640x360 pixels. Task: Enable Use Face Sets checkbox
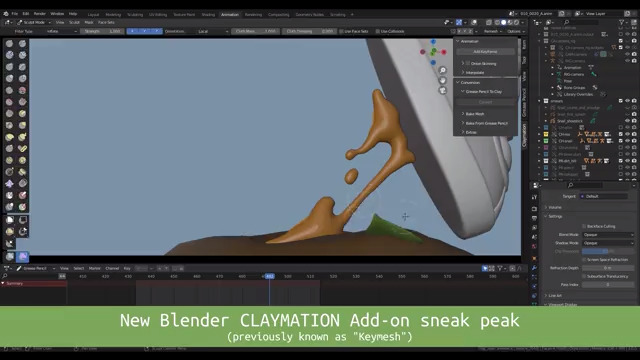[342, 31]
